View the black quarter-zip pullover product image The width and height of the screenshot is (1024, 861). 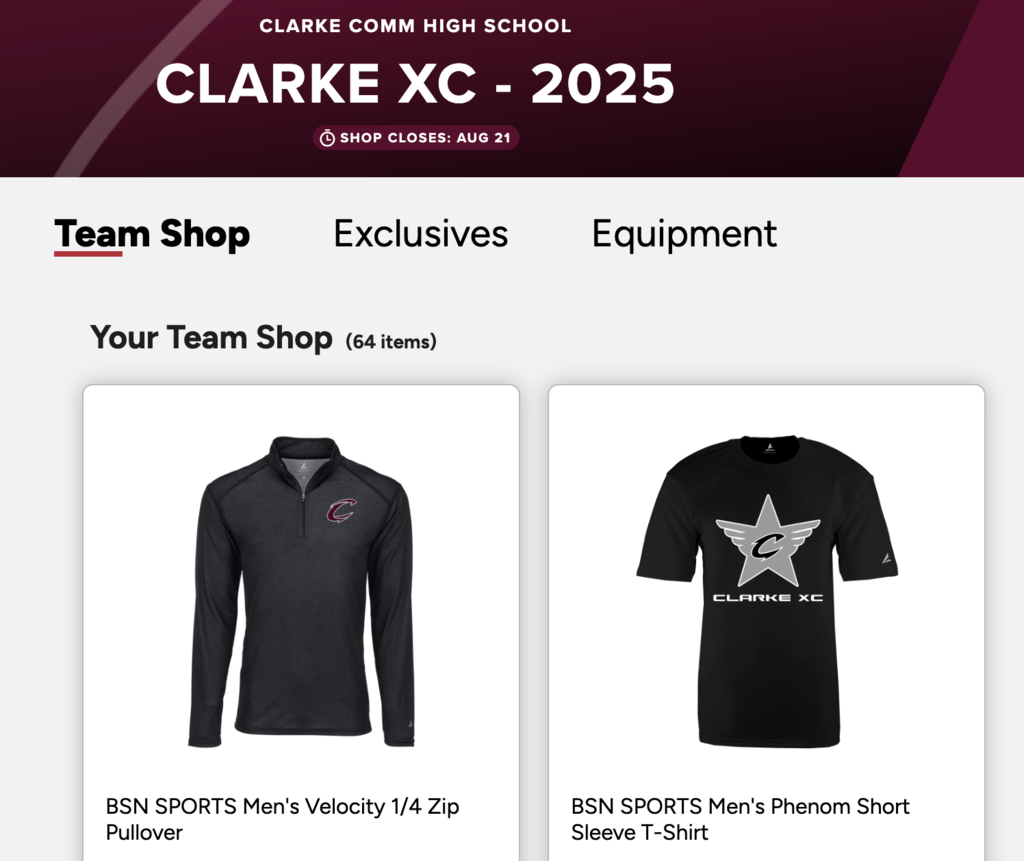pos(301,591)
